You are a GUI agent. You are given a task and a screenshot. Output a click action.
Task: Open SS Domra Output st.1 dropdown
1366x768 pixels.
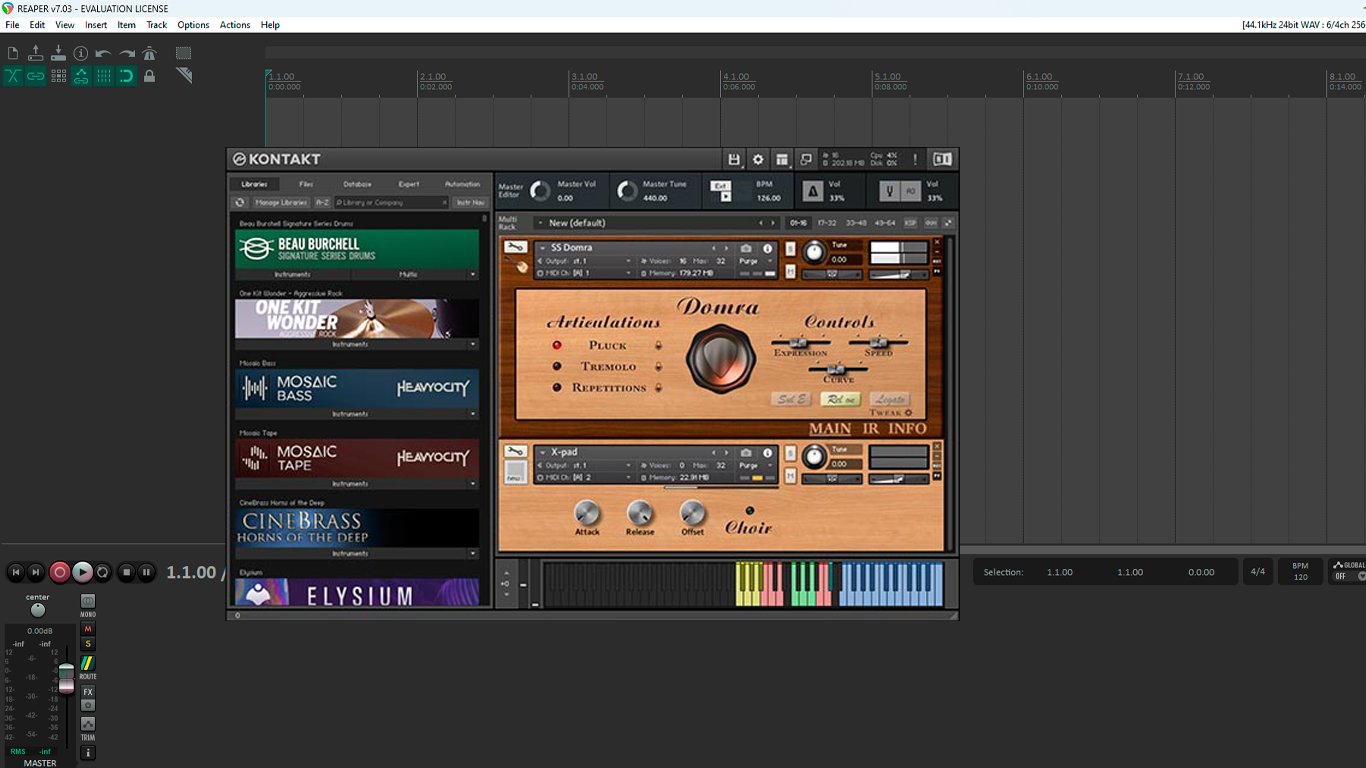click(585, 261)
